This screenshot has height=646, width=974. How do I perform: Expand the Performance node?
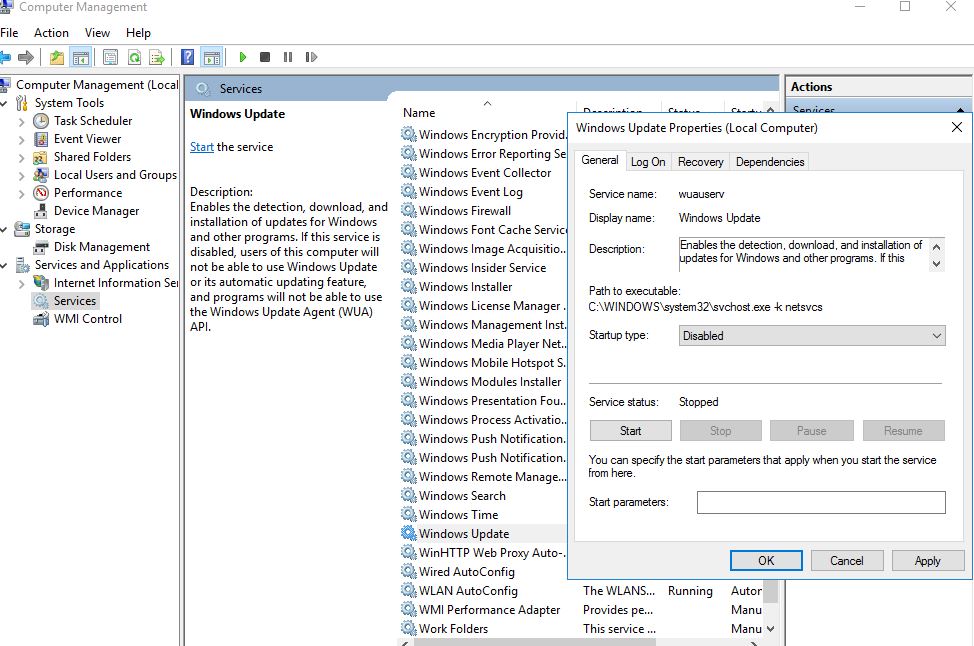click(x=22, y=194)
